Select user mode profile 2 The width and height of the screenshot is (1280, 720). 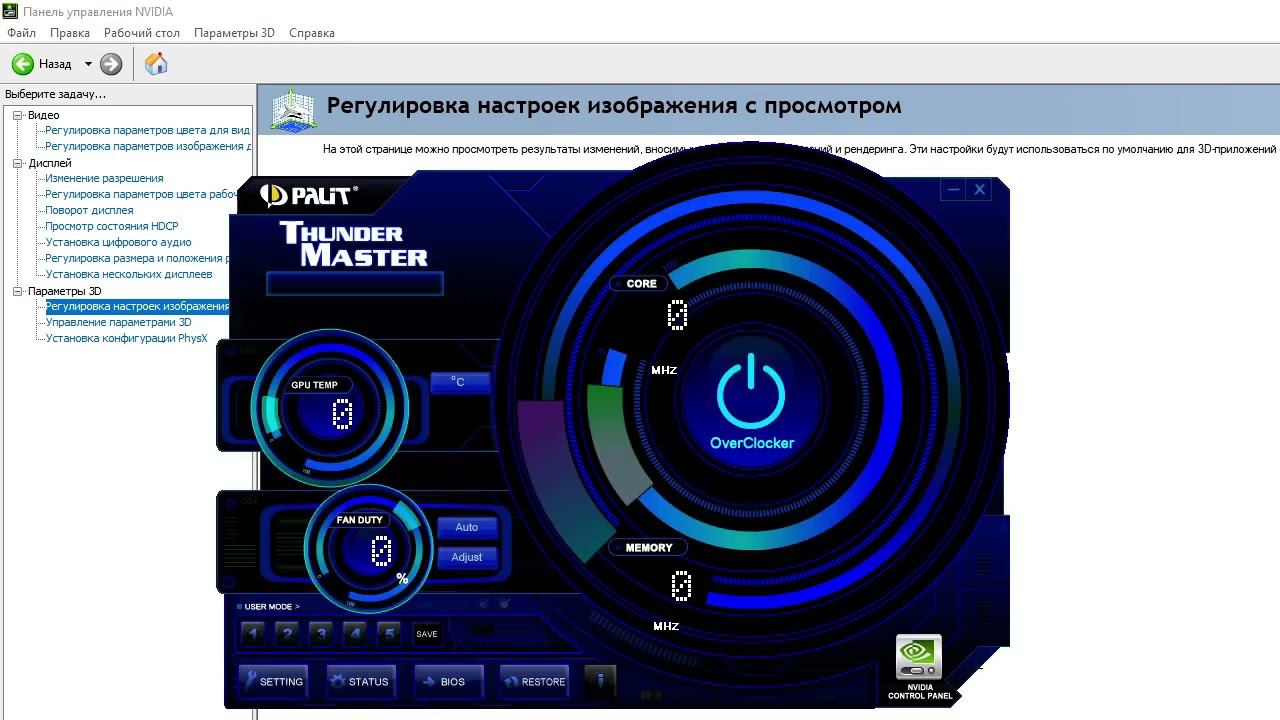(287, 633)
